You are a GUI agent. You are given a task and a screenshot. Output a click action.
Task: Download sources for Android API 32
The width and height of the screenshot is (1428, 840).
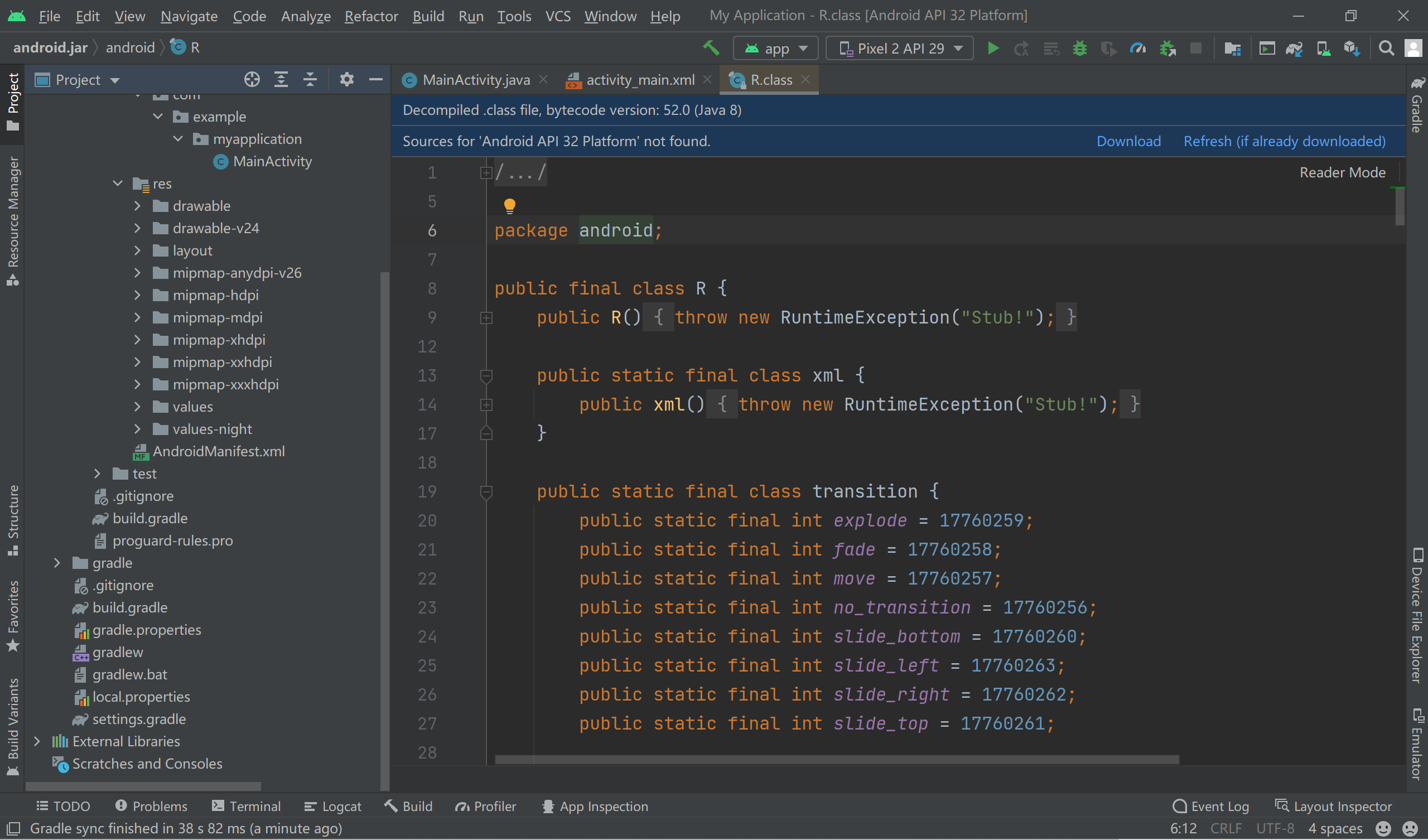1128,141
